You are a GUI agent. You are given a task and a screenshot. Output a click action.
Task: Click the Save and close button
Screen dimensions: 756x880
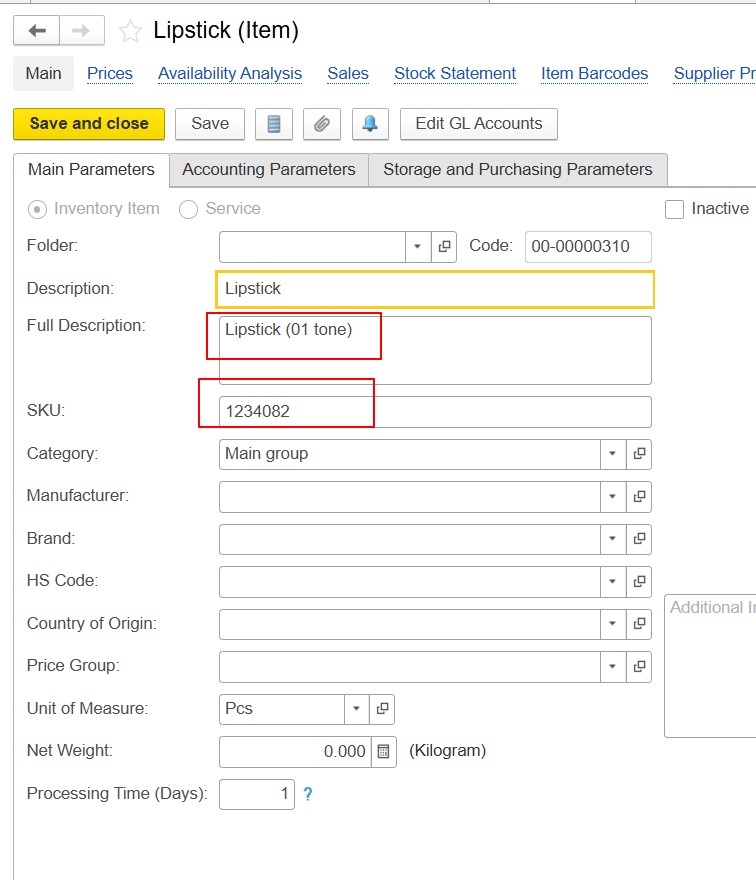pos(89,123)
